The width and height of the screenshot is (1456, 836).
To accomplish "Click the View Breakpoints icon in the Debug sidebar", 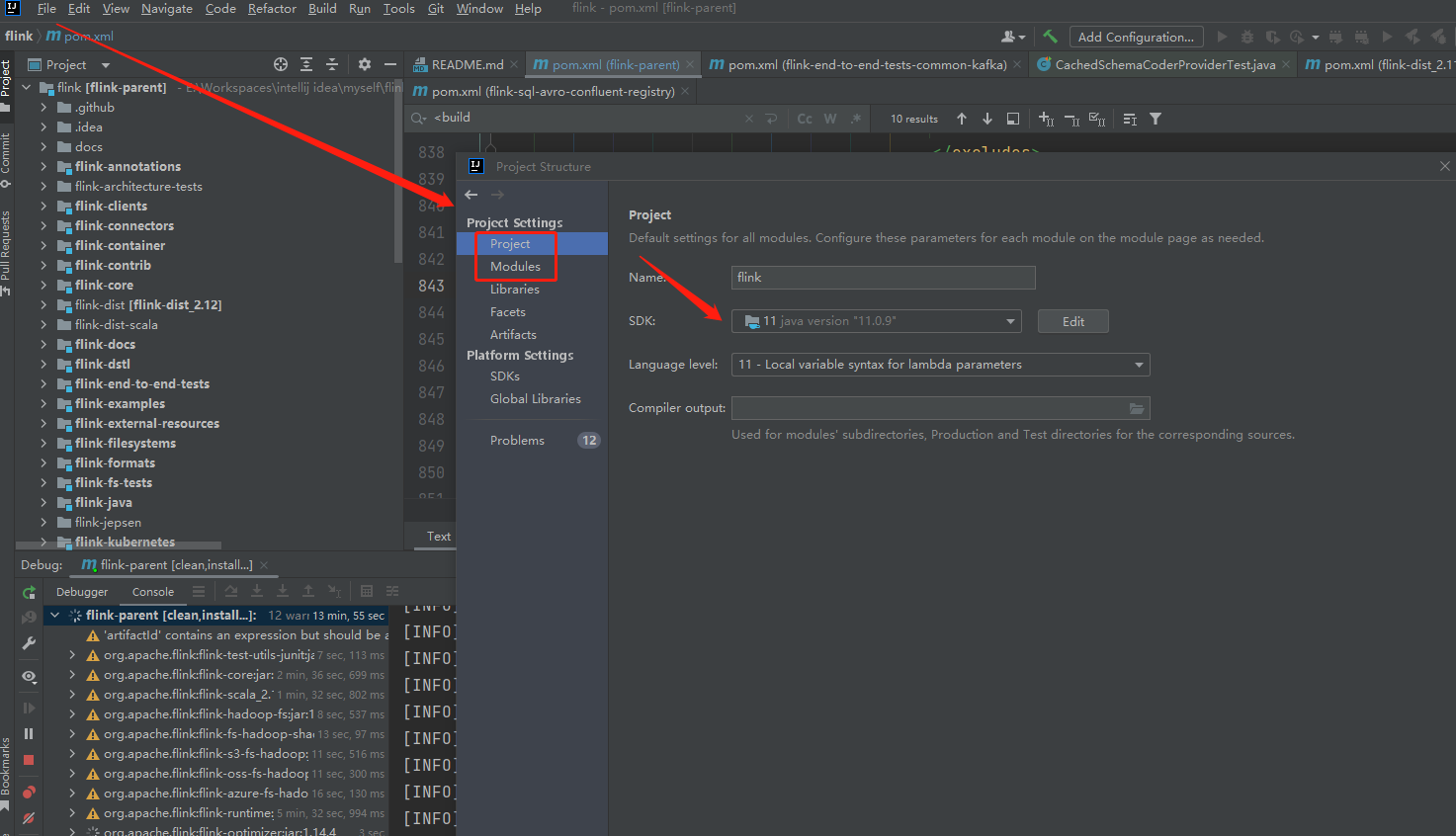I will coord(29,793).
